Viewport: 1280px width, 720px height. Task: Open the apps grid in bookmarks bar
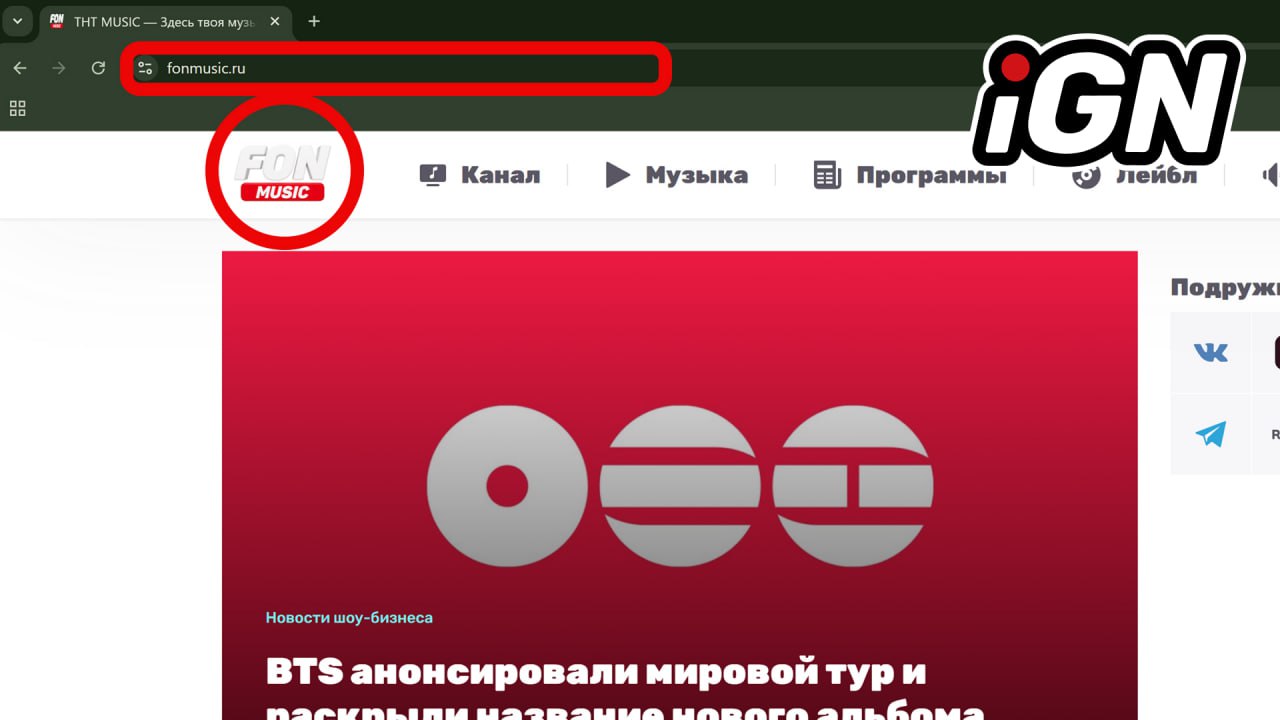point(17,108)
